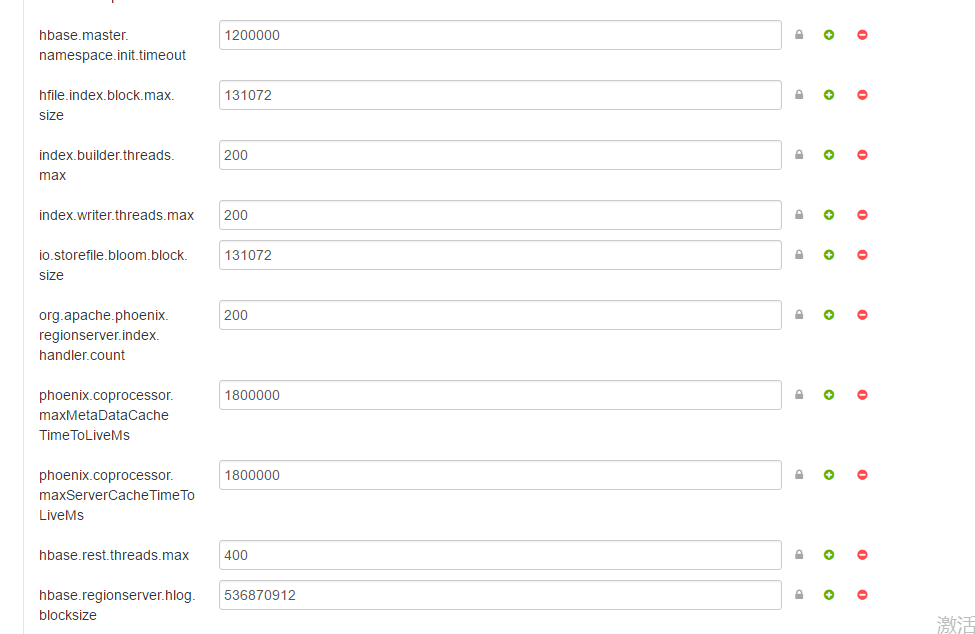Viewport: 975px width, 634px height.
Task: Click lock icon for hbase.master.namespace.init.timeout
Action: [x=799, y=35]
